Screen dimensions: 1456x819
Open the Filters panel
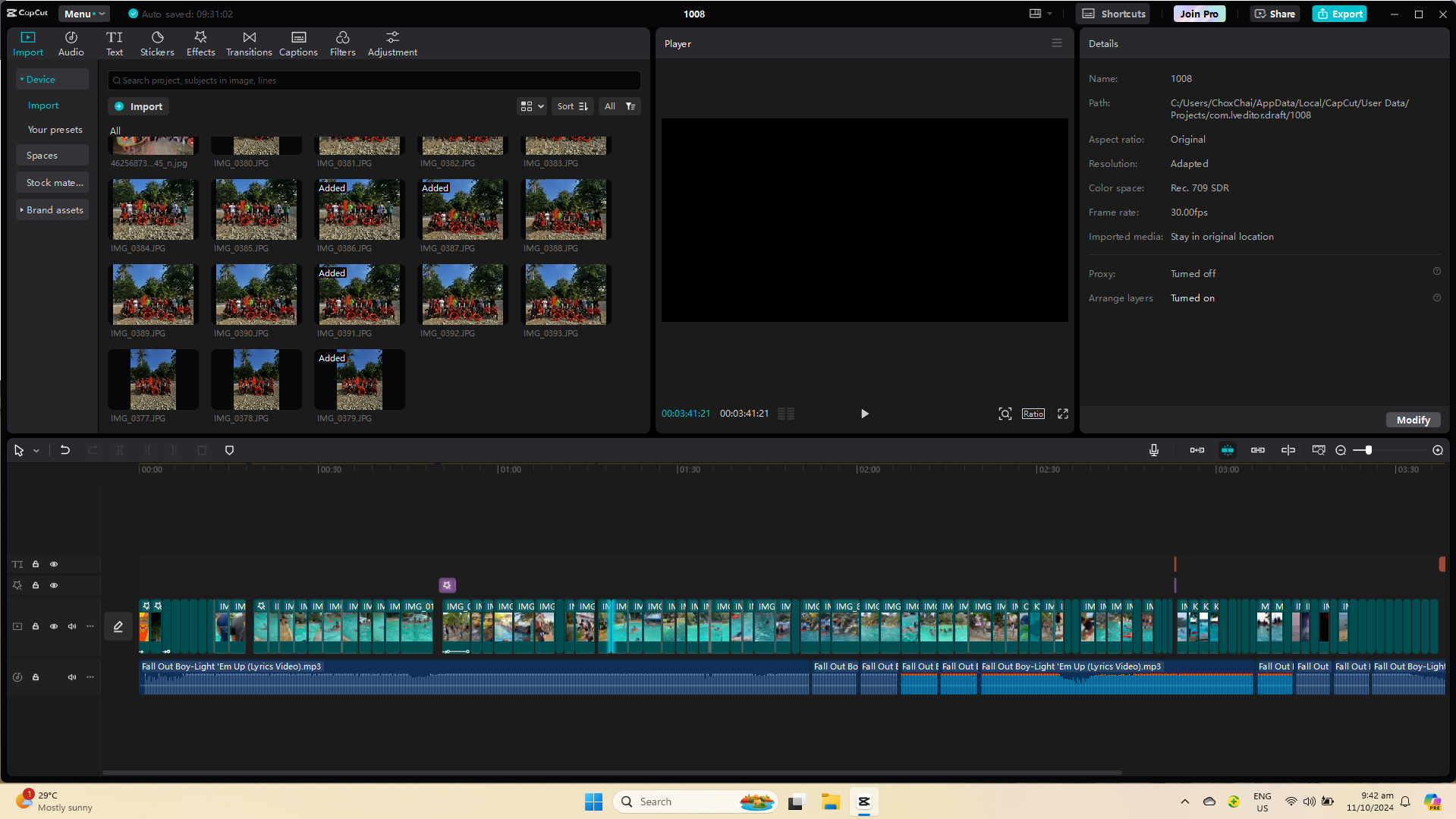(343, 43)
